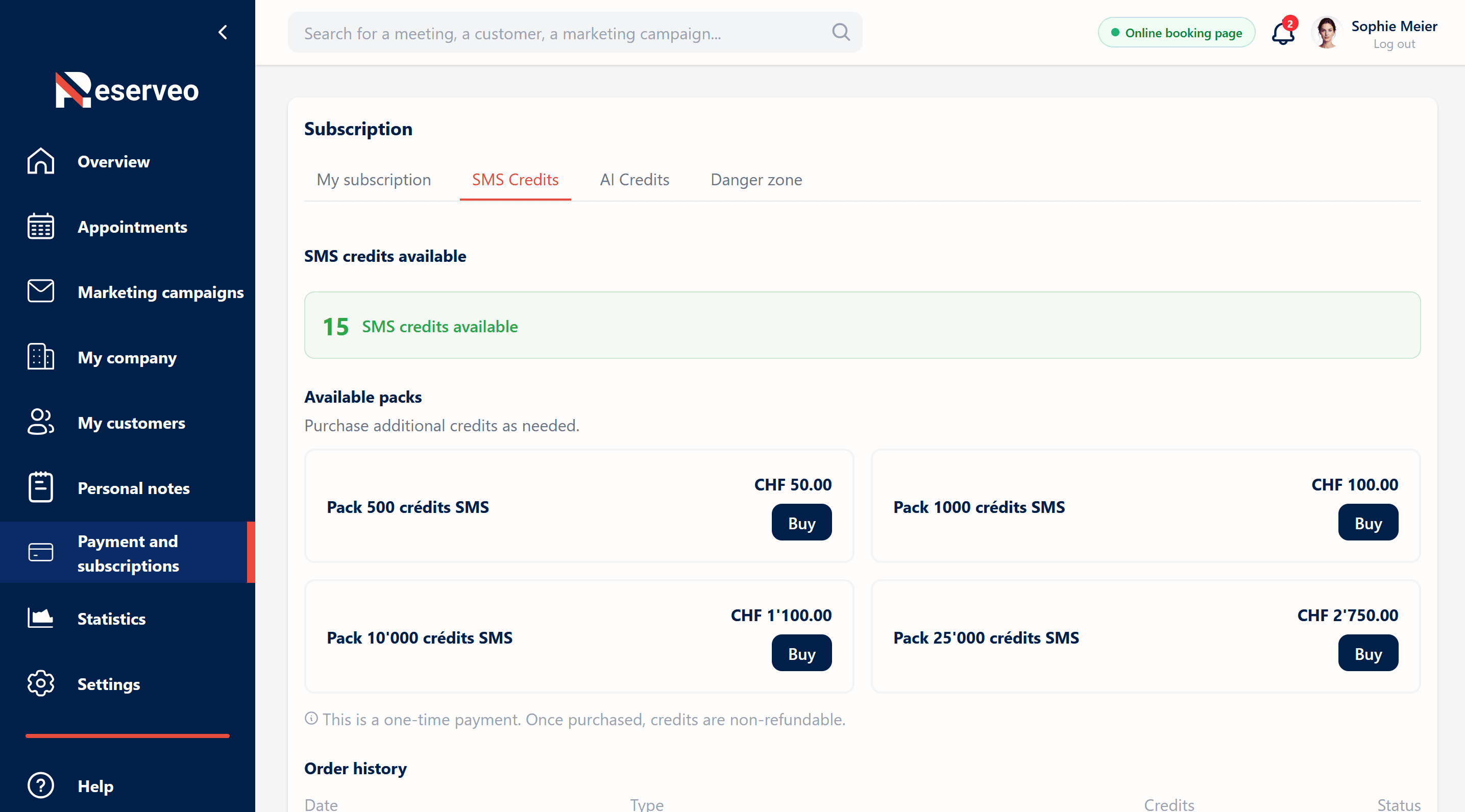Open My company label in sidebar

click(127, 358)
